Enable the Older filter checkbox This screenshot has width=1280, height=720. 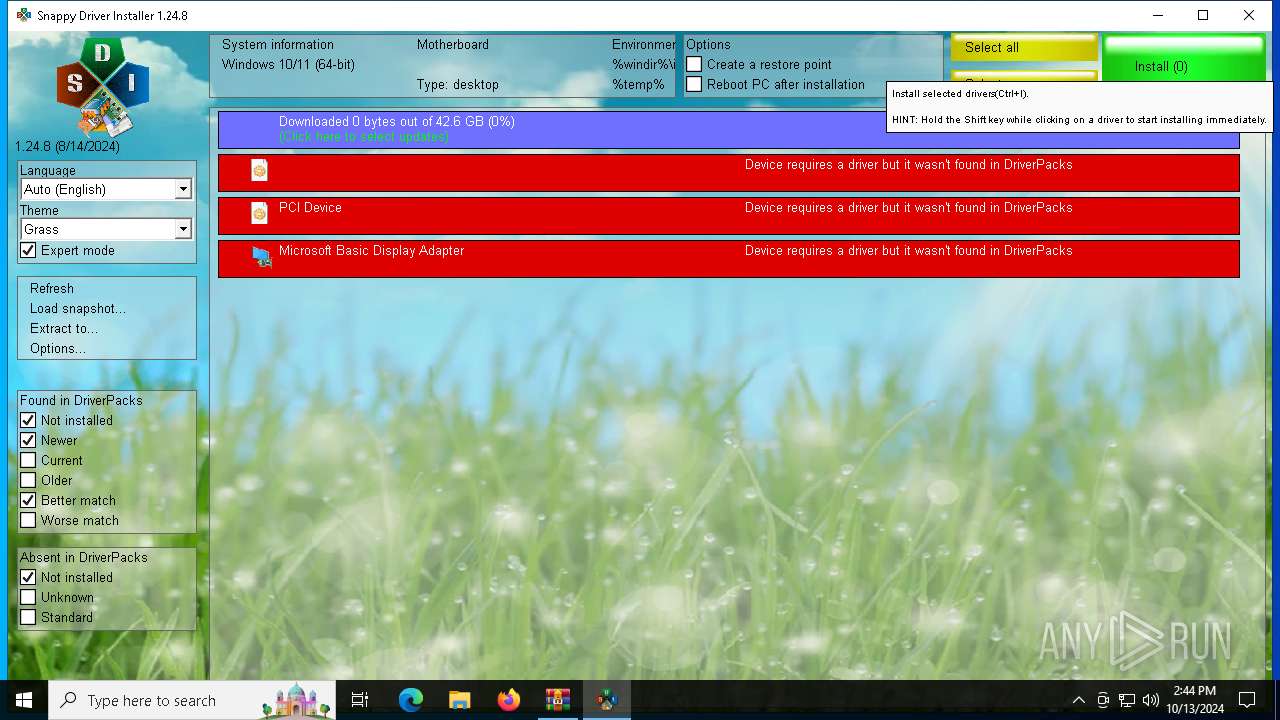(x=28, y=481)
